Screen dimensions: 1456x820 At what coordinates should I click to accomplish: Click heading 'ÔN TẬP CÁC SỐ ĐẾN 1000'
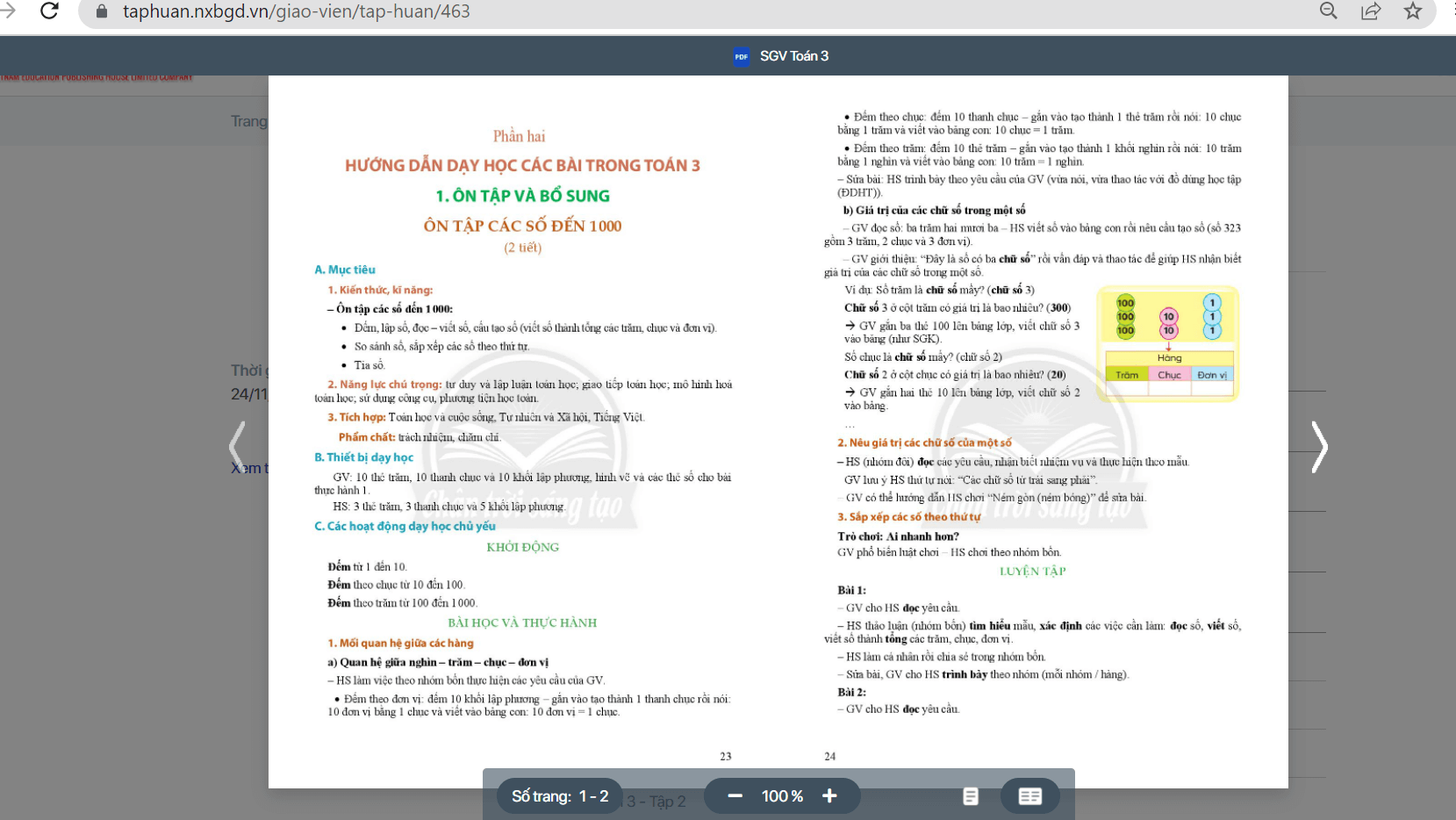522,226
